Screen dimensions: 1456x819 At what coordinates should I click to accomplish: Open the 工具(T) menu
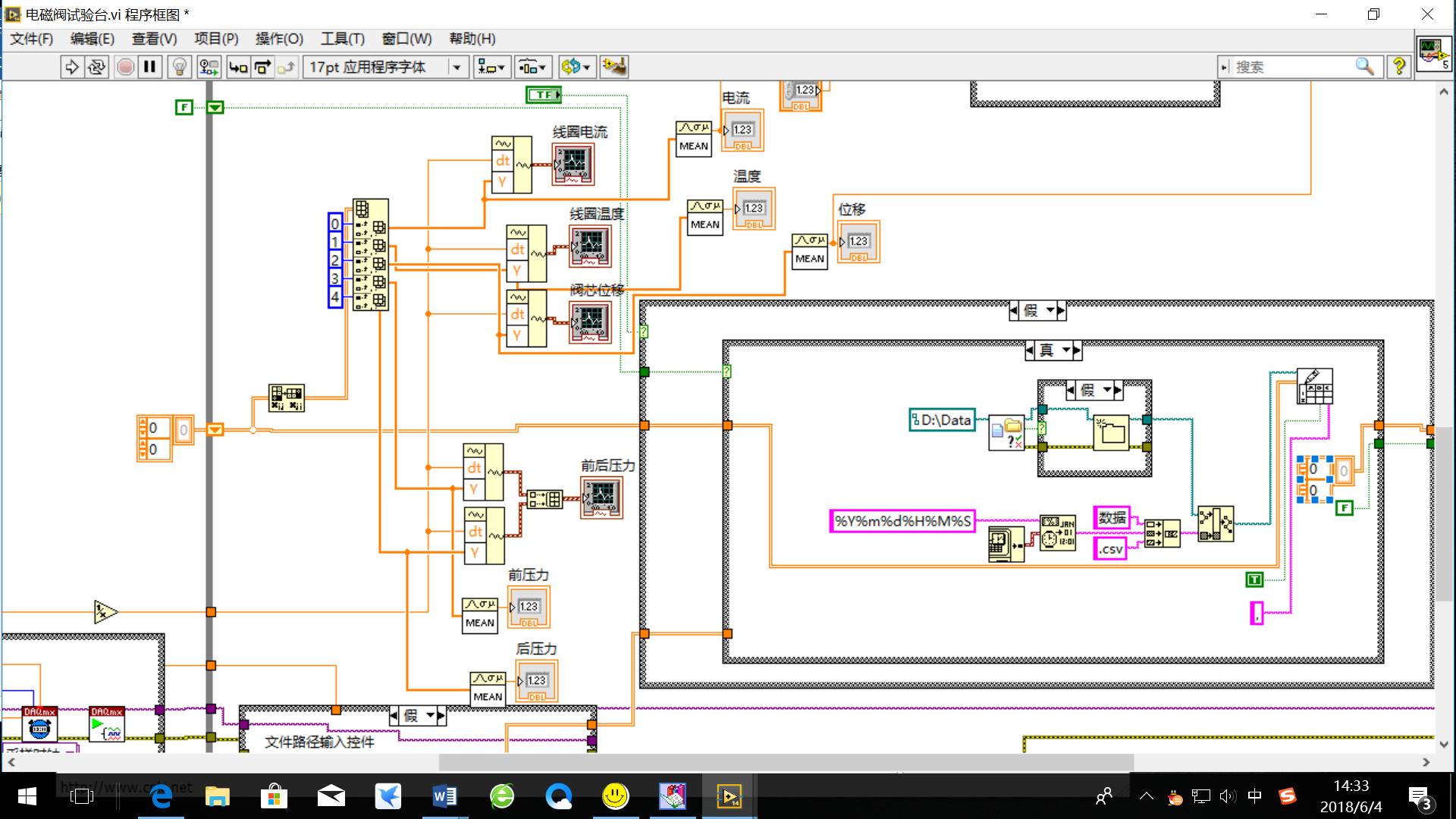tap(342, 39)
